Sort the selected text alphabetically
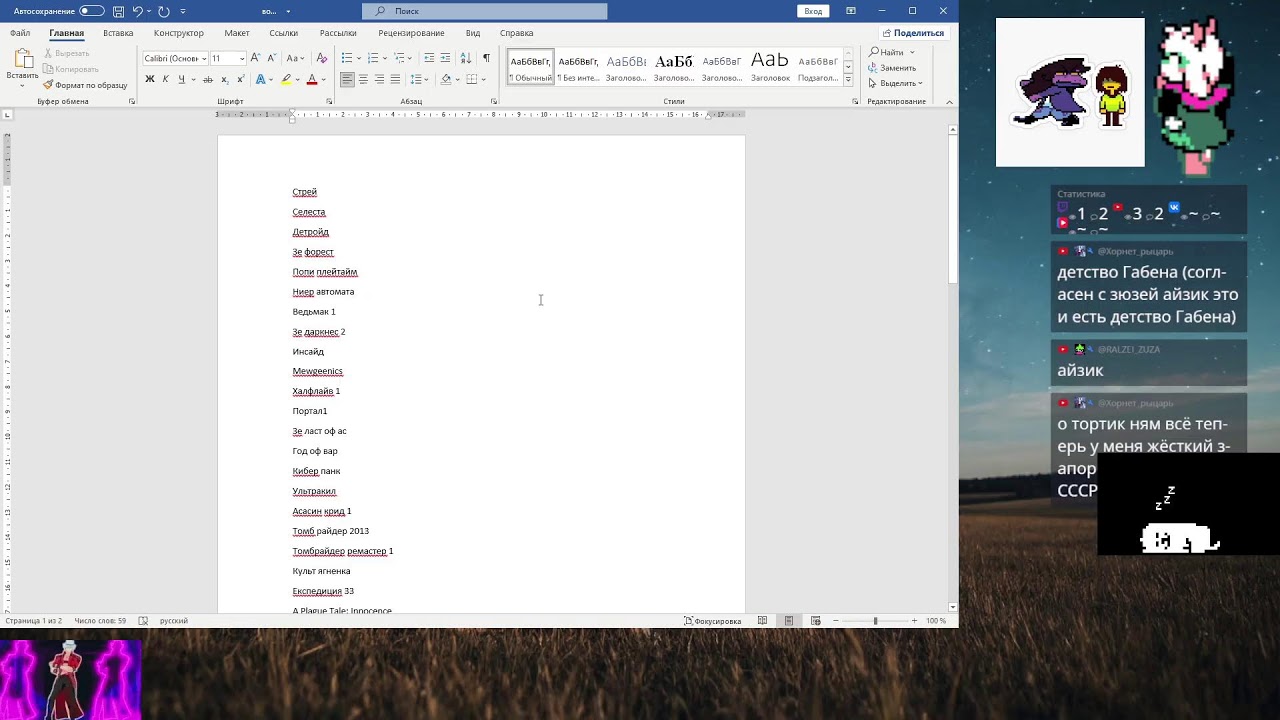Viewport: 1280px width, 720px height. click(466, 58)
